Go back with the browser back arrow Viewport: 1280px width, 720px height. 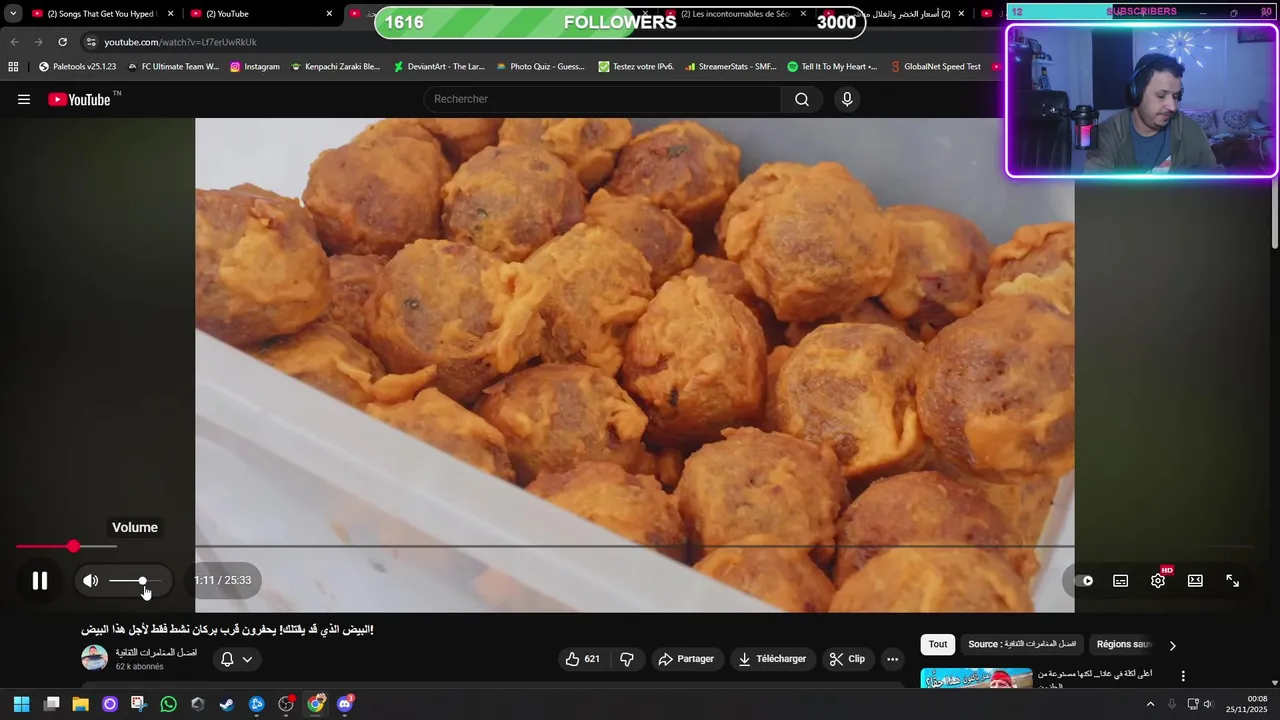coord(14,42)
